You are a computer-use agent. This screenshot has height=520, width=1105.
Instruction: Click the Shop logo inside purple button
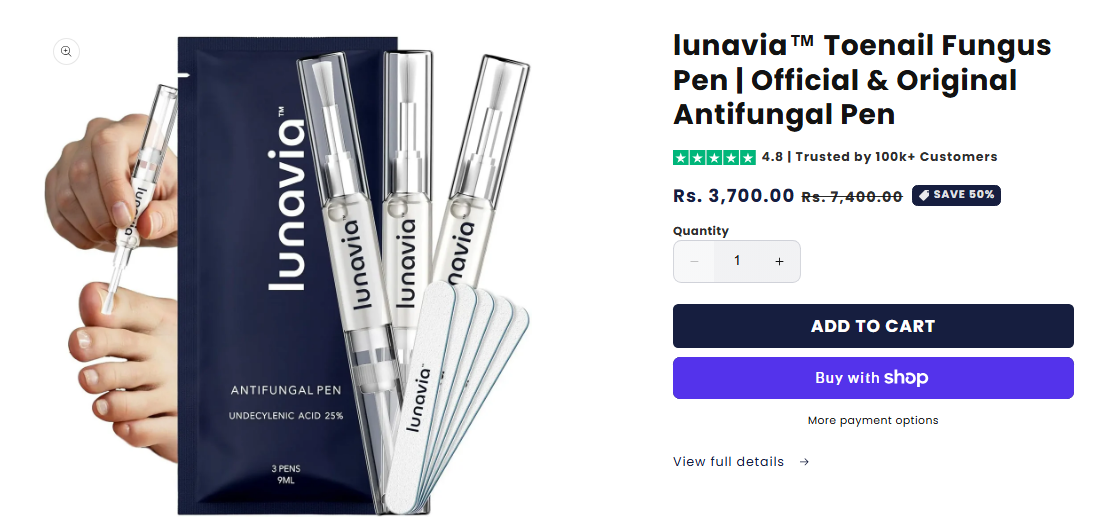906,378
